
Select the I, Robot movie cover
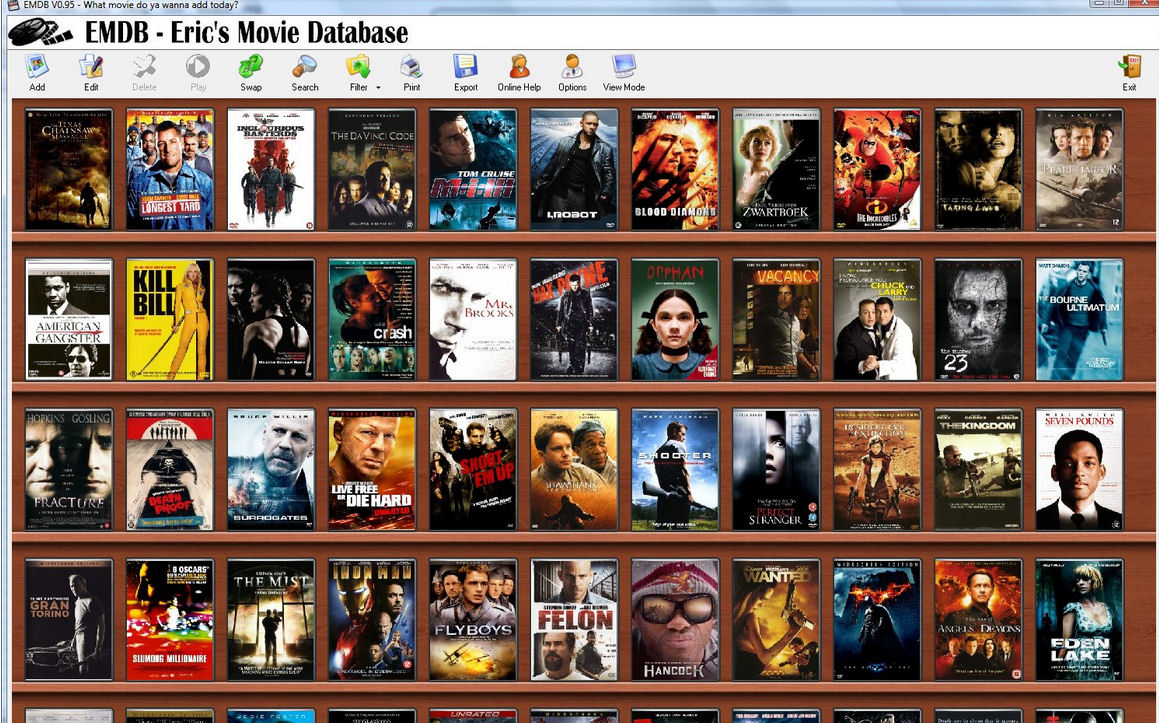[574, 170]
